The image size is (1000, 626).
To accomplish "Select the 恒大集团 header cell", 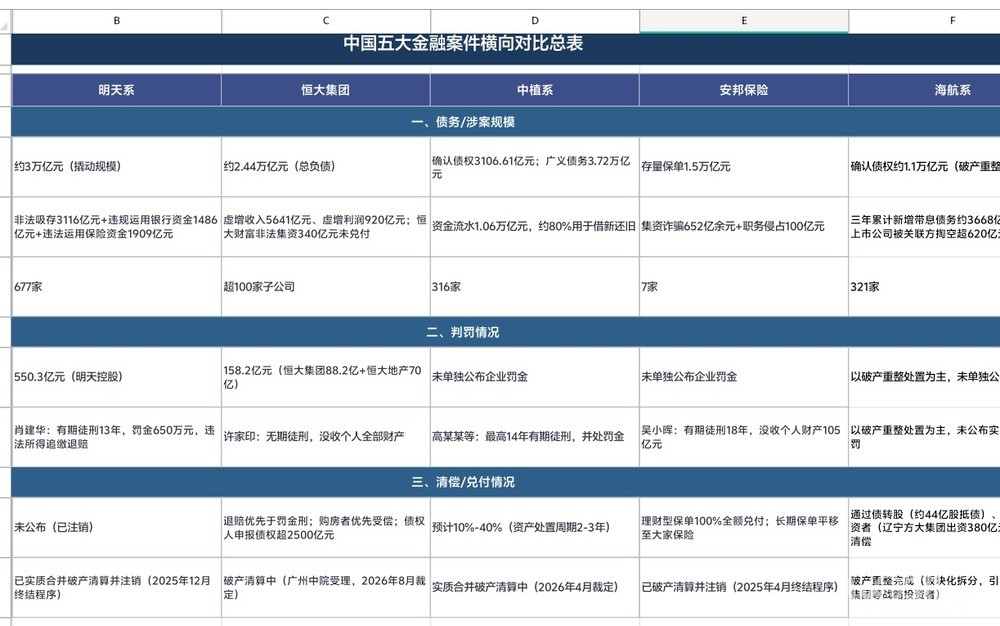I will coord(326,90).
